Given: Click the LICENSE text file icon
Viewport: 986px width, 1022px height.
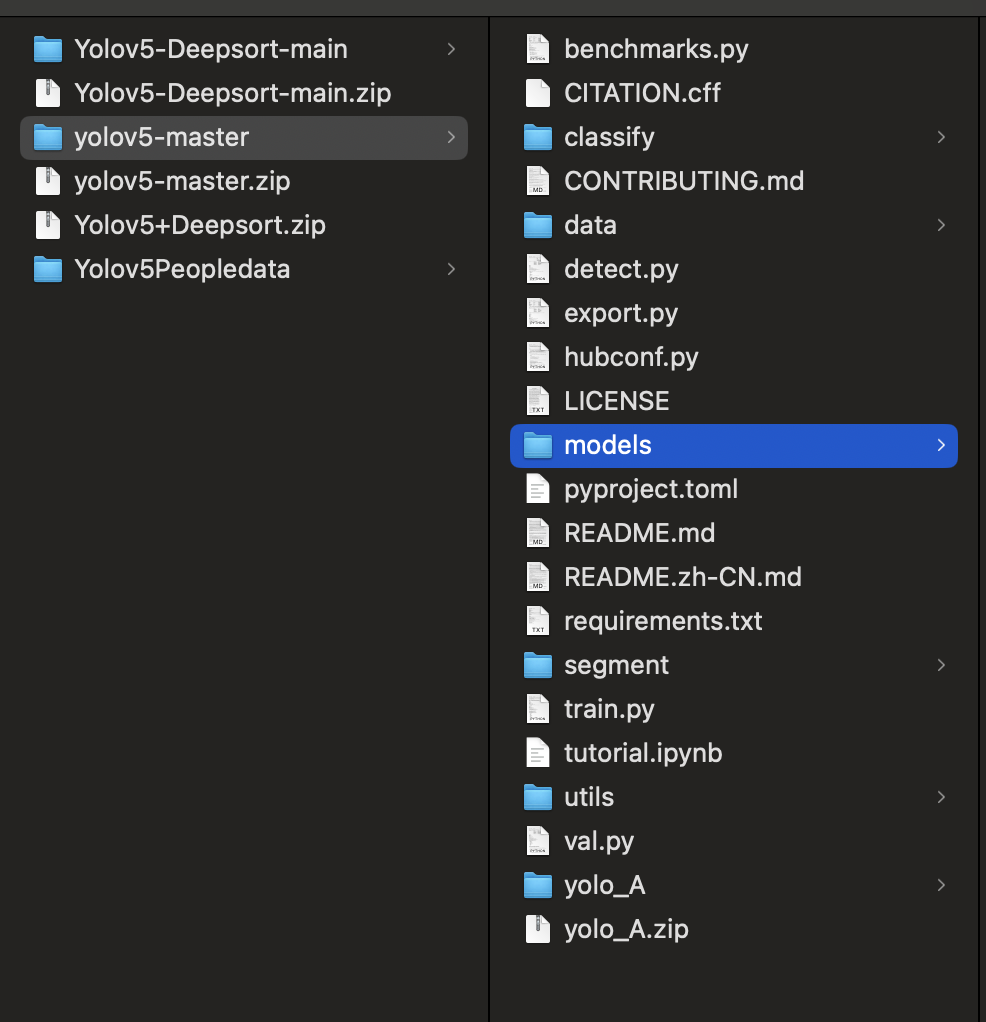Looking at the screenshot, I should tap(538, 401).
